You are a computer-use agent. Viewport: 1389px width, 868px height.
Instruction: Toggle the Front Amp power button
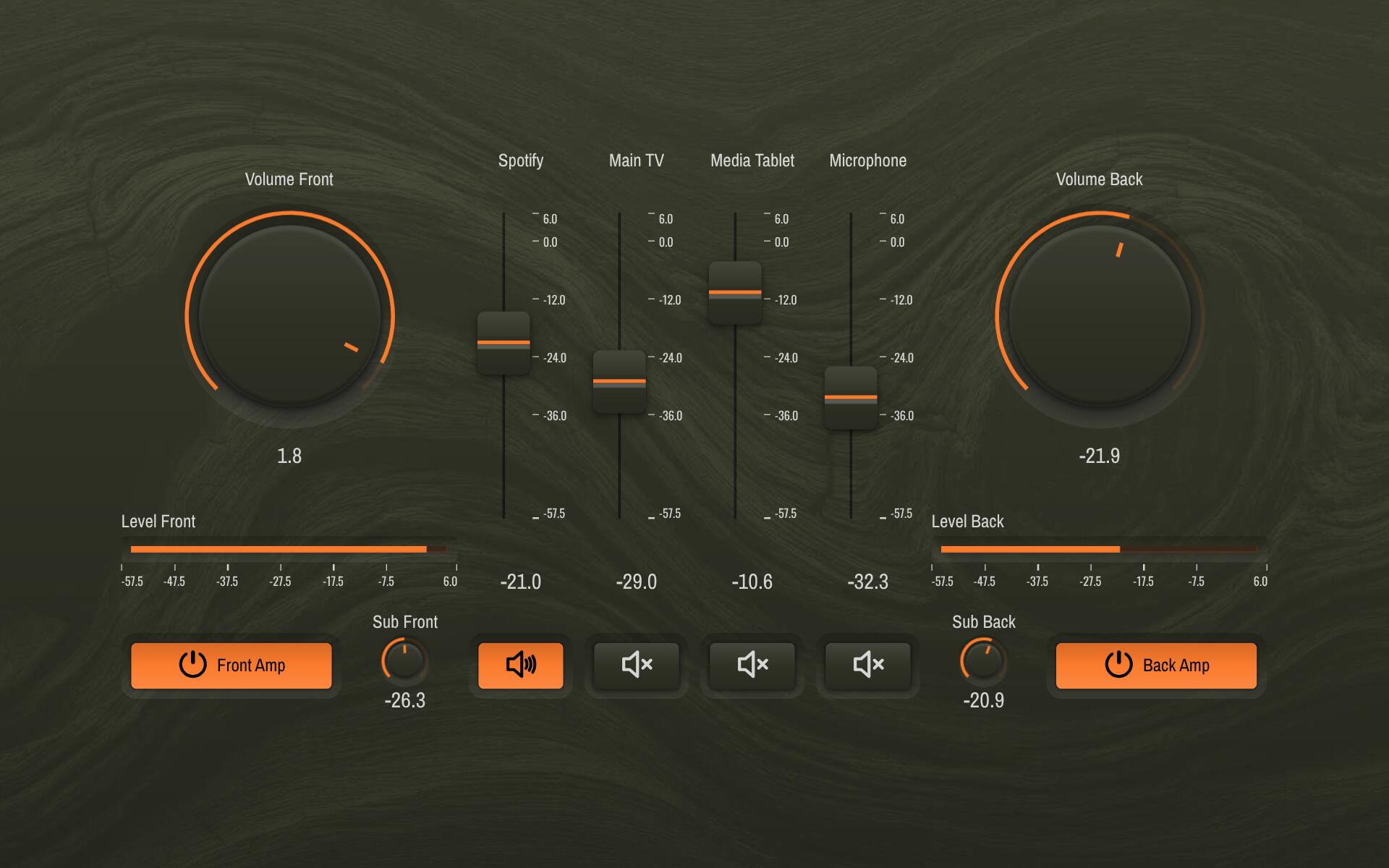pyautogui.click(x=231, y=665)
